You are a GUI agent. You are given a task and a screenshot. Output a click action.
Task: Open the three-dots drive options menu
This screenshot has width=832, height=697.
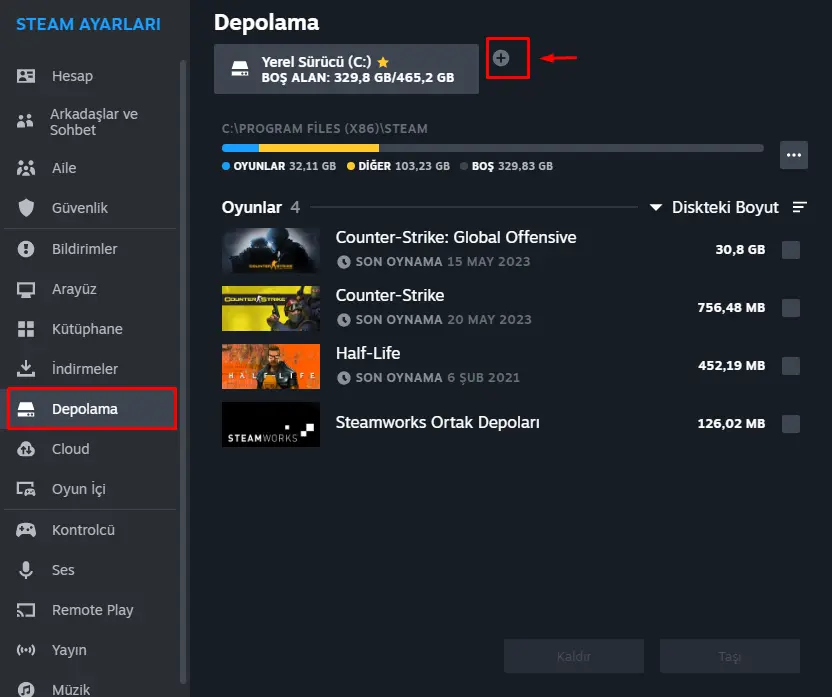794,155
